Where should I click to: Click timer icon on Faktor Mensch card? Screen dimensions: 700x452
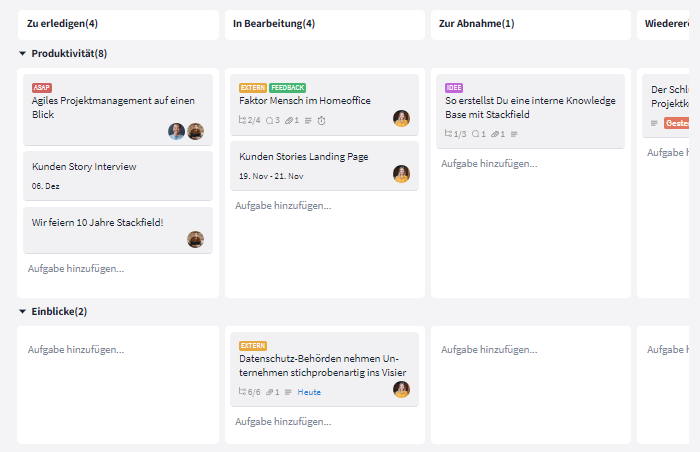pyautogui.click(x=321, y=120)
